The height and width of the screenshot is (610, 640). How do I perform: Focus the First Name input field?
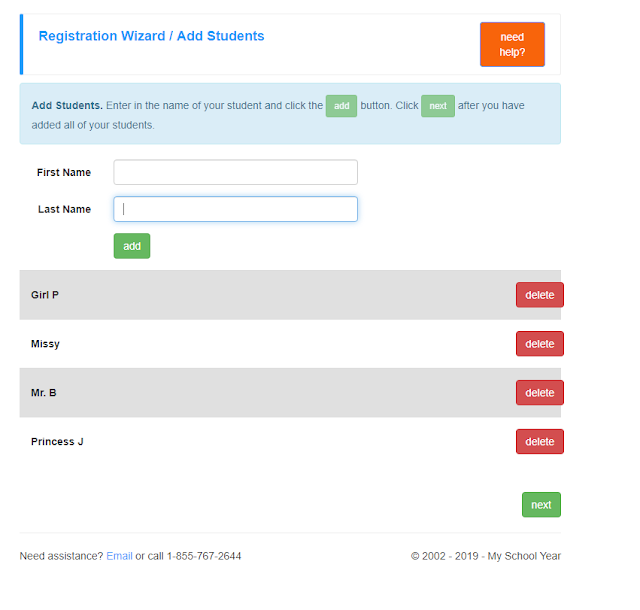236,172
